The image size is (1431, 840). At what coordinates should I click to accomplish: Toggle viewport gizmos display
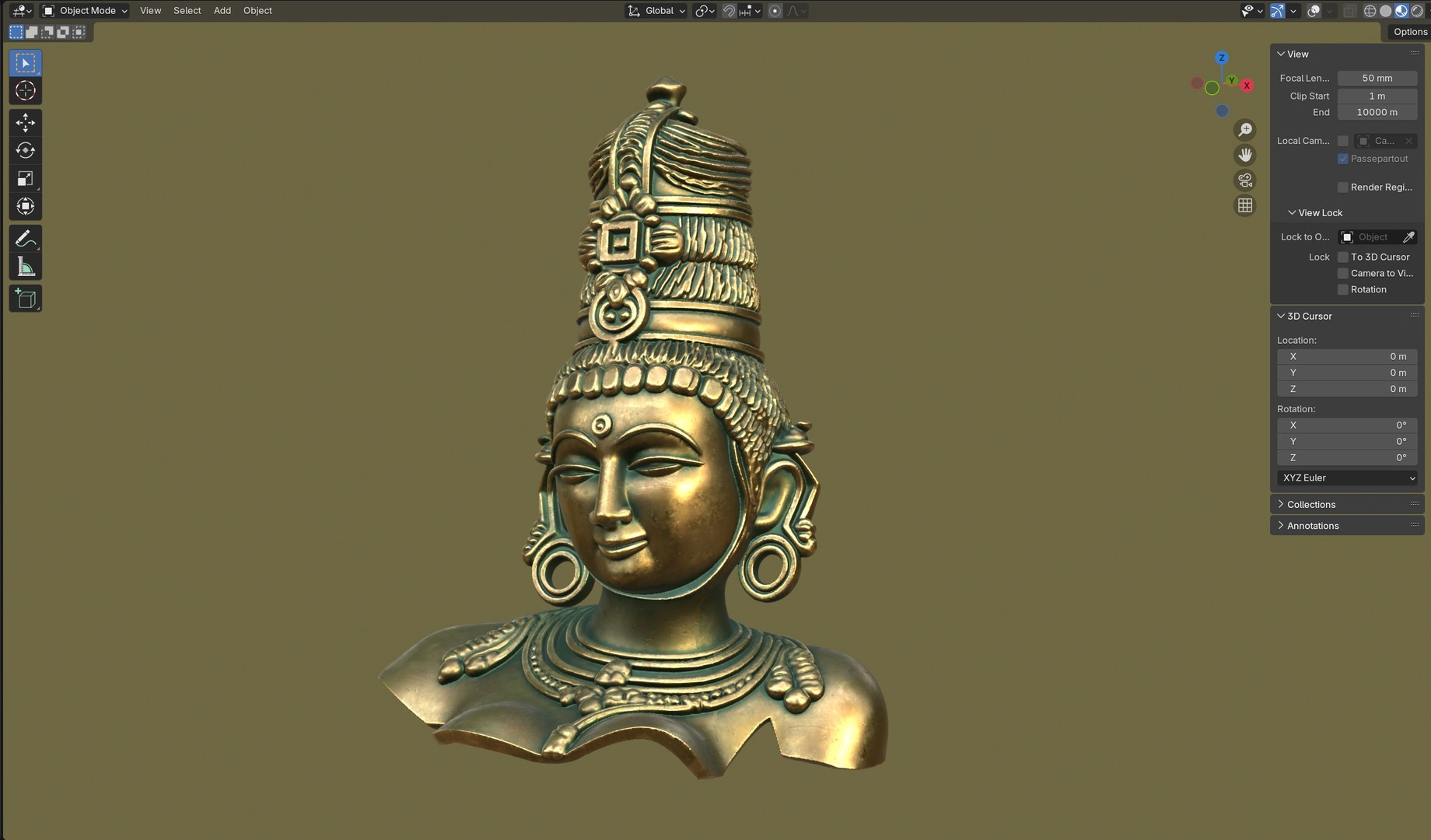click(x=1278, y=11)
